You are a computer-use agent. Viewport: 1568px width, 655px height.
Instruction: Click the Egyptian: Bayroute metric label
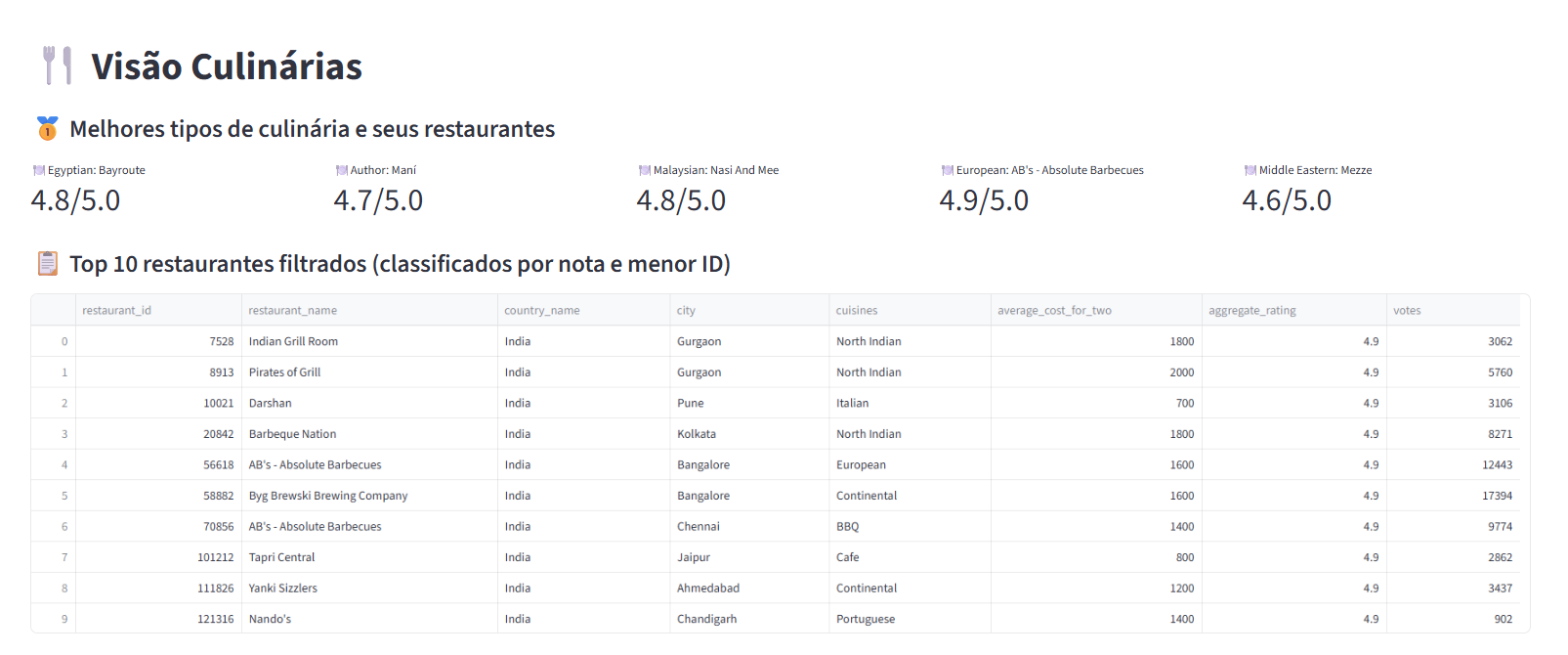tap(97, 170)
